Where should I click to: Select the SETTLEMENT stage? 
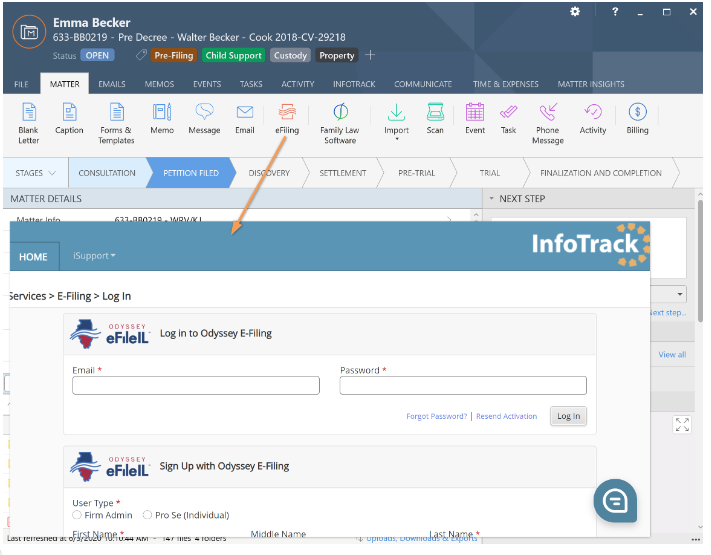pos(343,173)
